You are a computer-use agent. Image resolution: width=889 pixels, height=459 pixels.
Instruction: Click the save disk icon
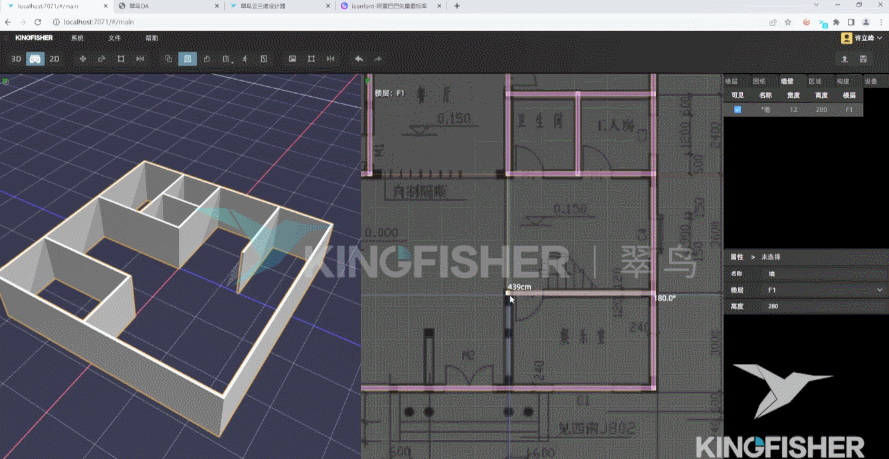coord(863,59)
